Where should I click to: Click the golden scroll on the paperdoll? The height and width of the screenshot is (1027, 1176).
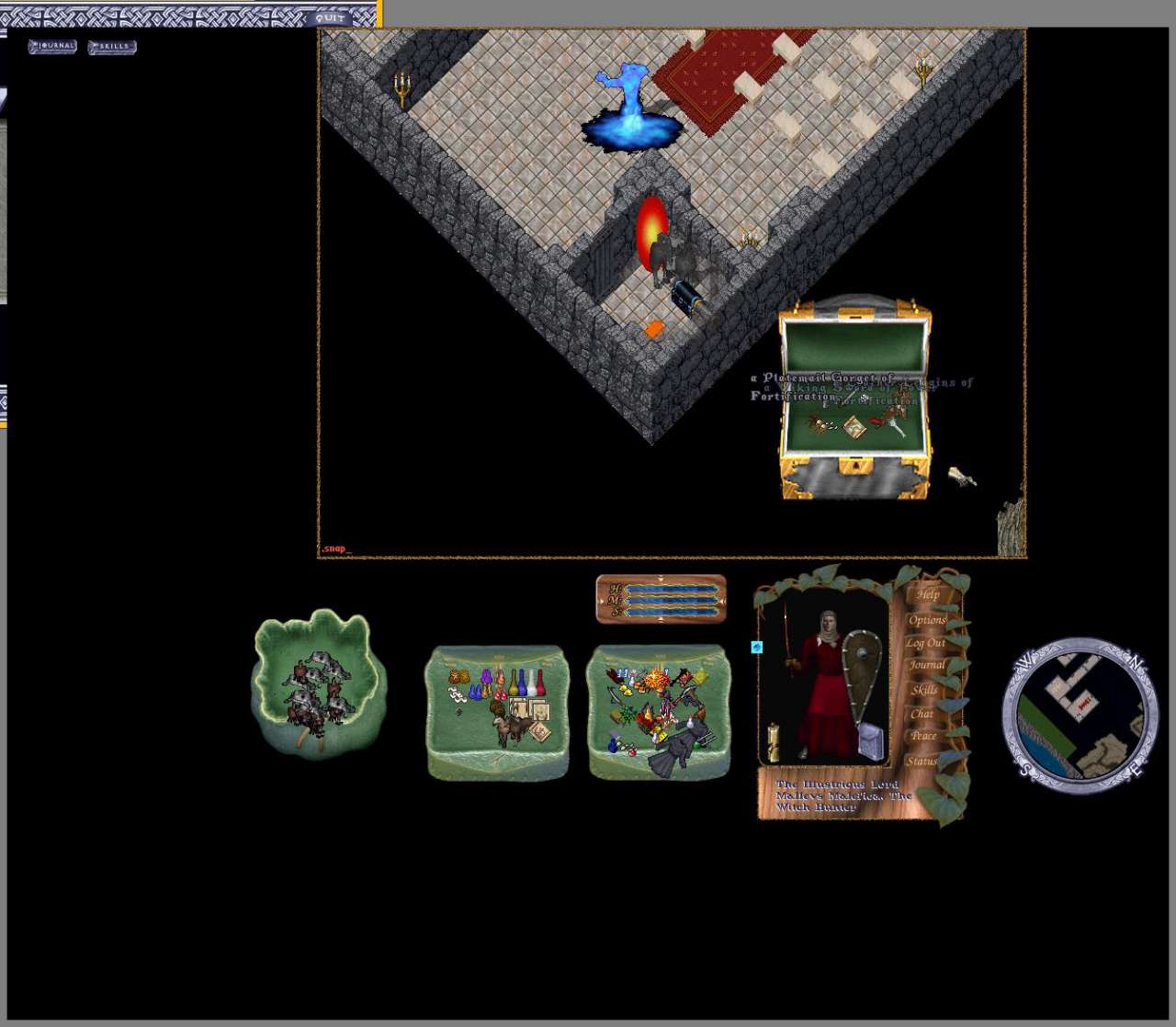pyautogui.click(x=774, y=742)
